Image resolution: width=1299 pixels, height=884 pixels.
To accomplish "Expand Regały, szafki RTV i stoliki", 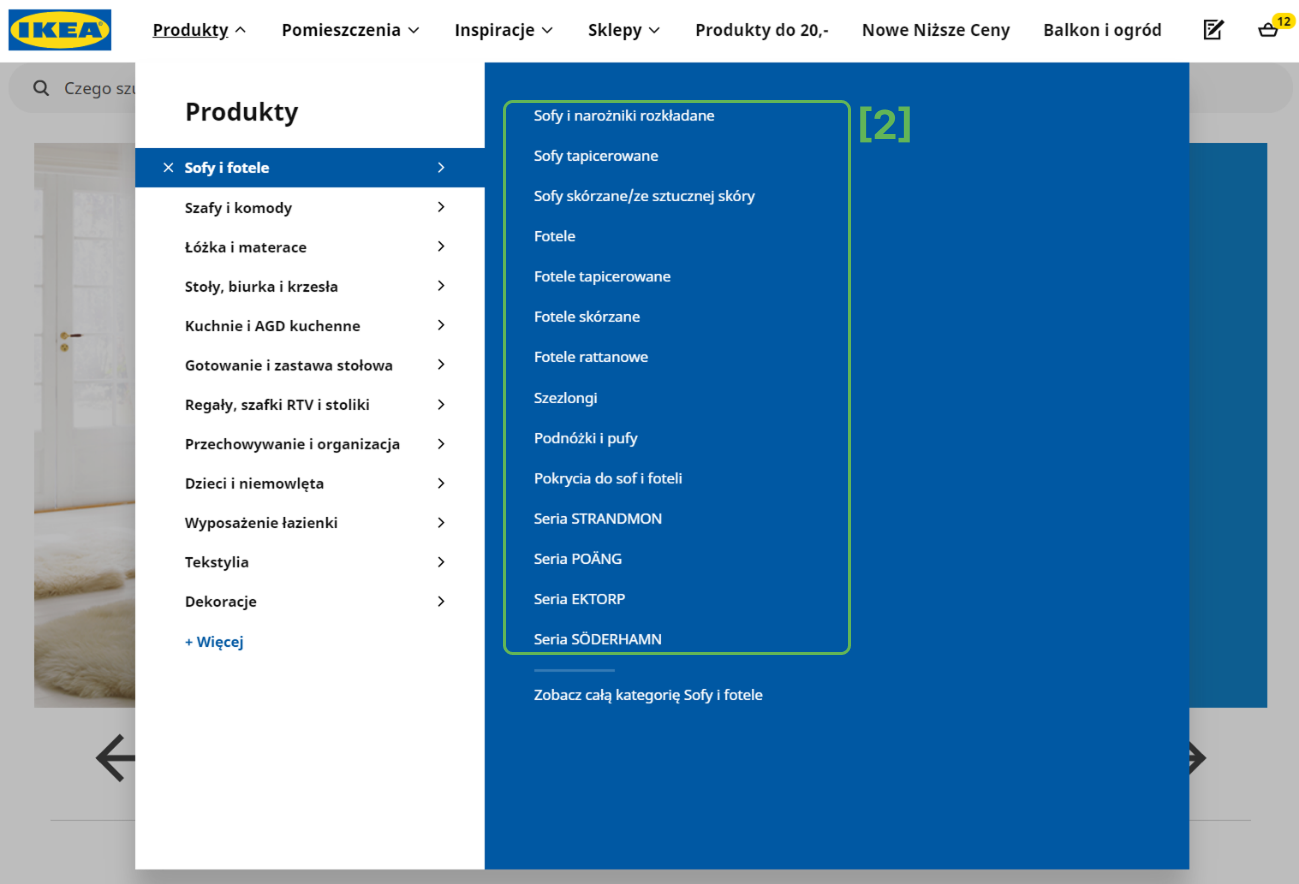I will point(310,404).
